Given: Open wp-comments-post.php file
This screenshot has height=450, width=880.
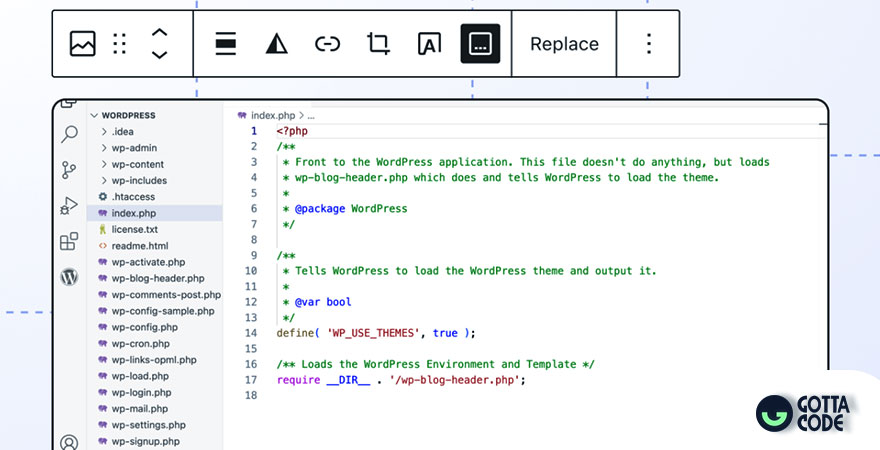Looking at the screenshot, I should 159,295.
